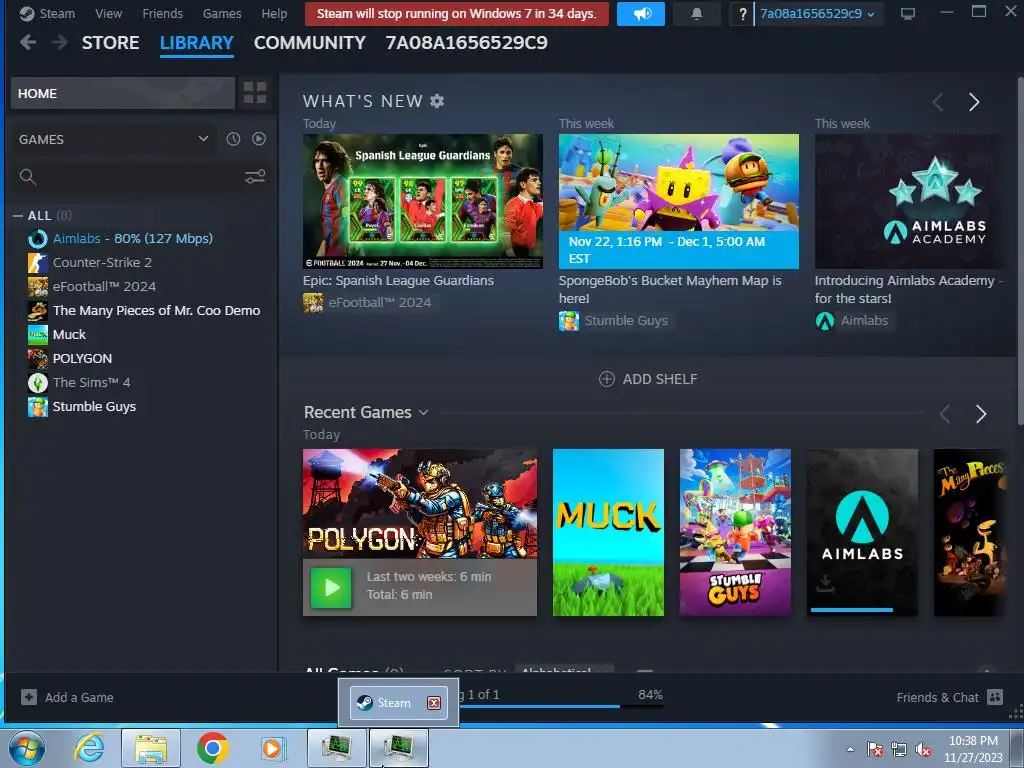Open the Games menu
Screen dimensions: 1024x768
pos(222,14)
